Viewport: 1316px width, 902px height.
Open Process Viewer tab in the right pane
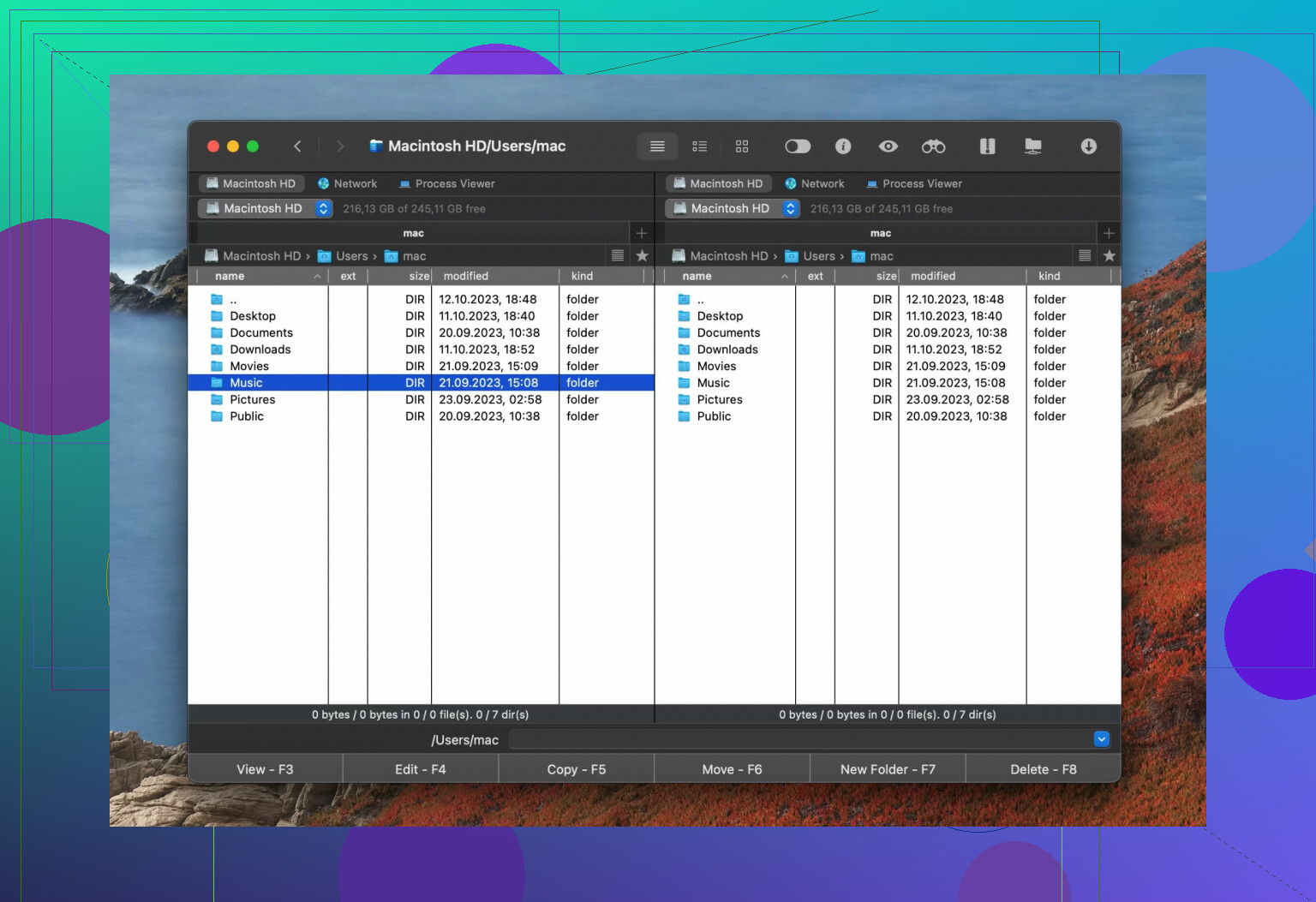(913, 184)
